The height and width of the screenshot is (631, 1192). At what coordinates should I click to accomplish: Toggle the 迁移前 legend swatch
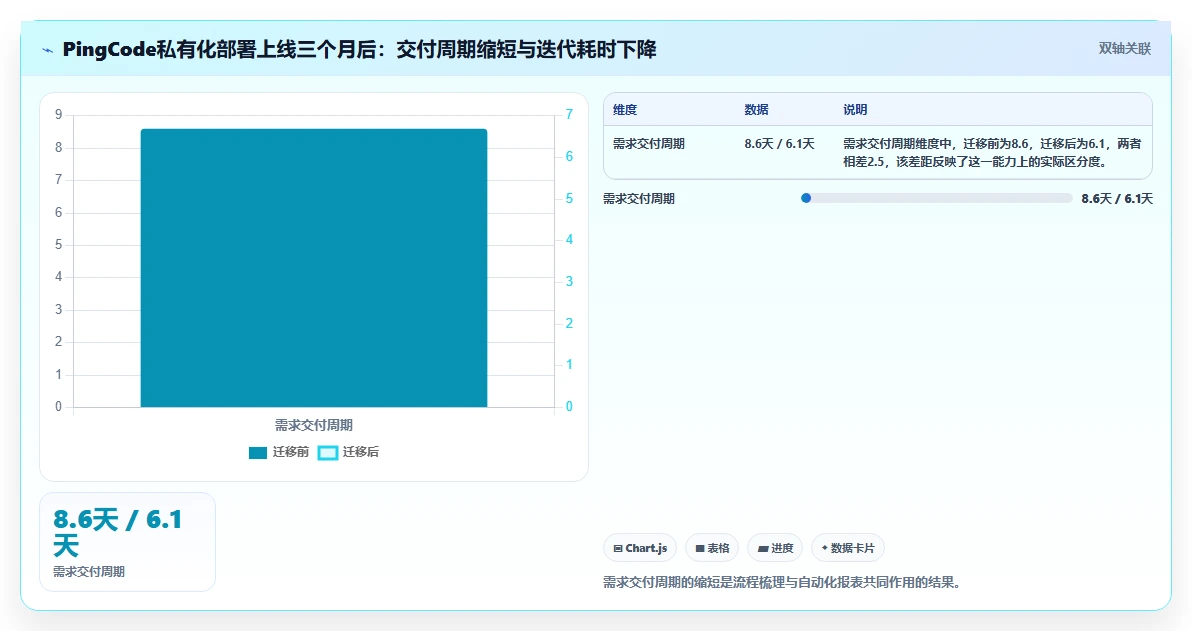258,452
